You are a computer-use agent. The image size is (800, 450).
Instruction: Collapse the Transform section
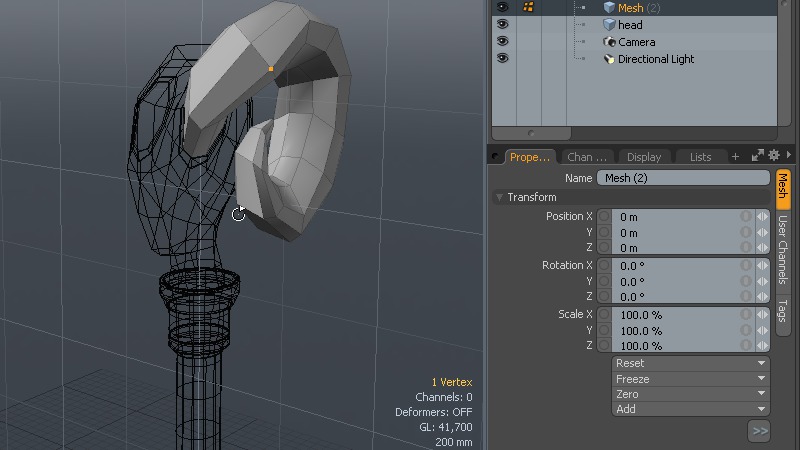[x=500, y=197]
